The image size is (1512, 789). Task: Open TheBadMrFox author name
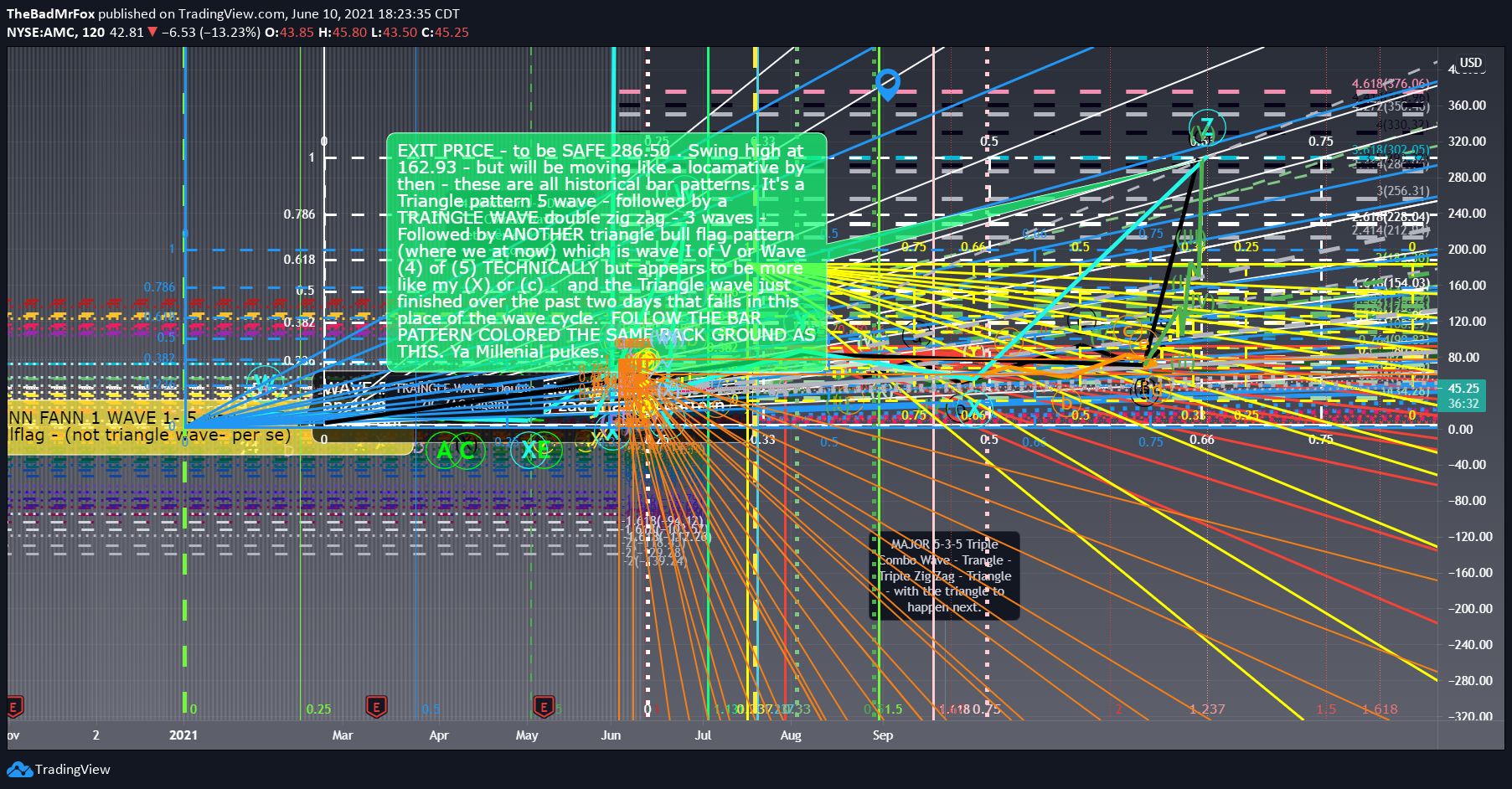pos(50,13)
